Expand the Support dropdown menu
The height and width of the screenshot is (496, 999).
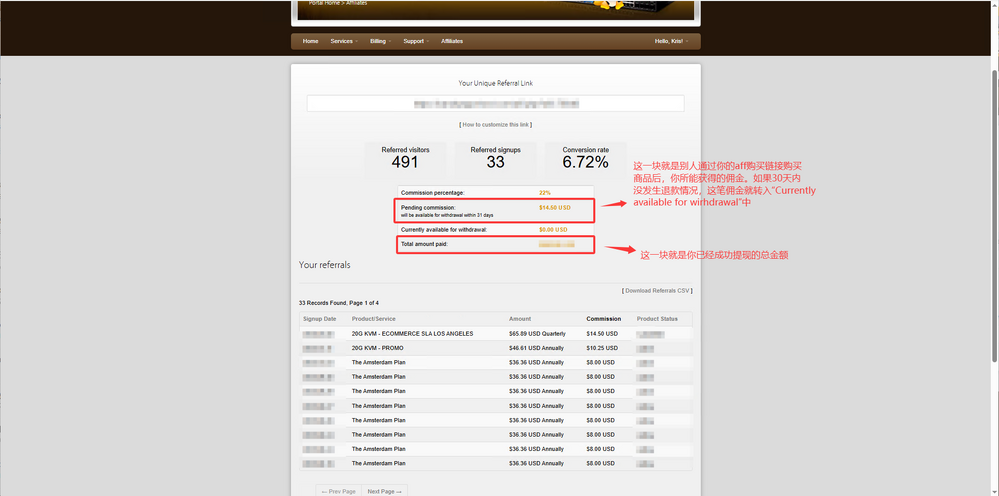point(414,41)
